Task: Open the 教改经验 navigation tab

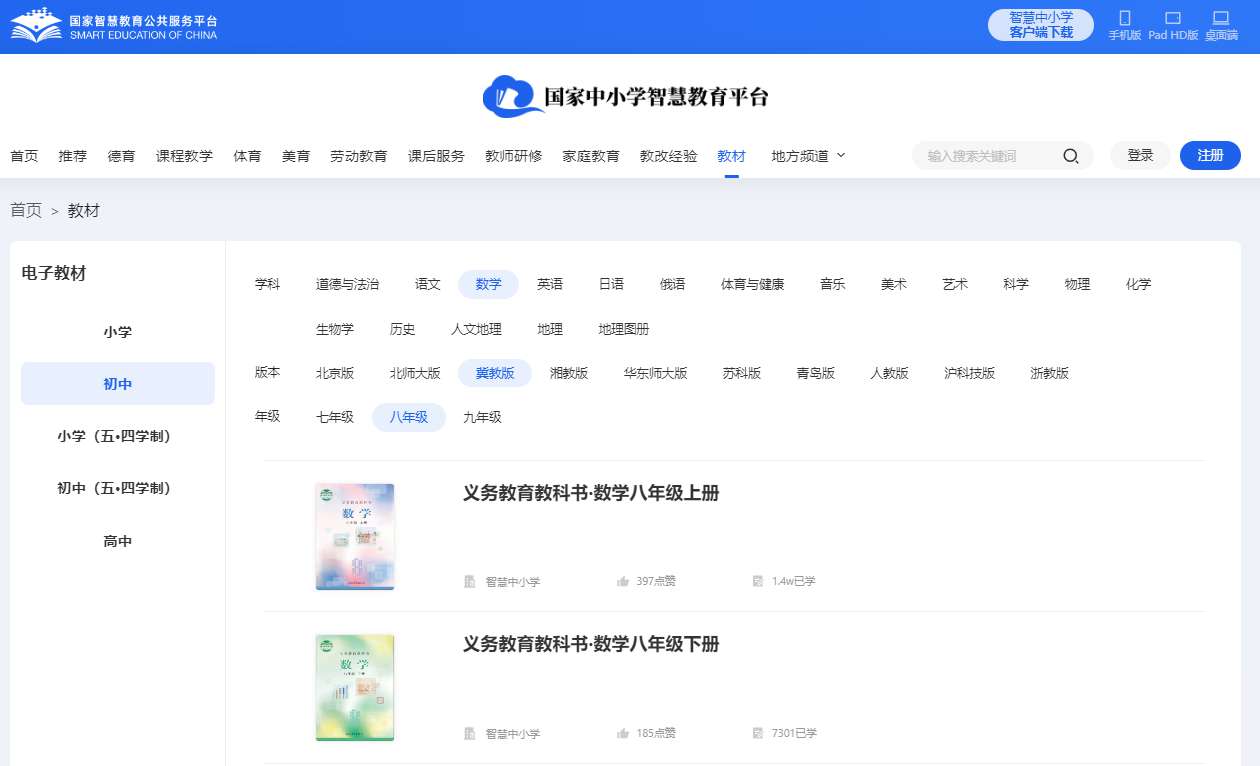Action: (x=669, y=156)
